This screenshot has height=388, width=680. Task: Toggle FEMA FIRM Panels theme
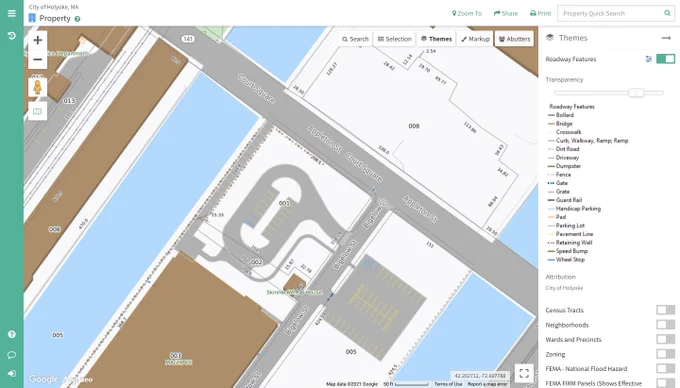[665, 383]
